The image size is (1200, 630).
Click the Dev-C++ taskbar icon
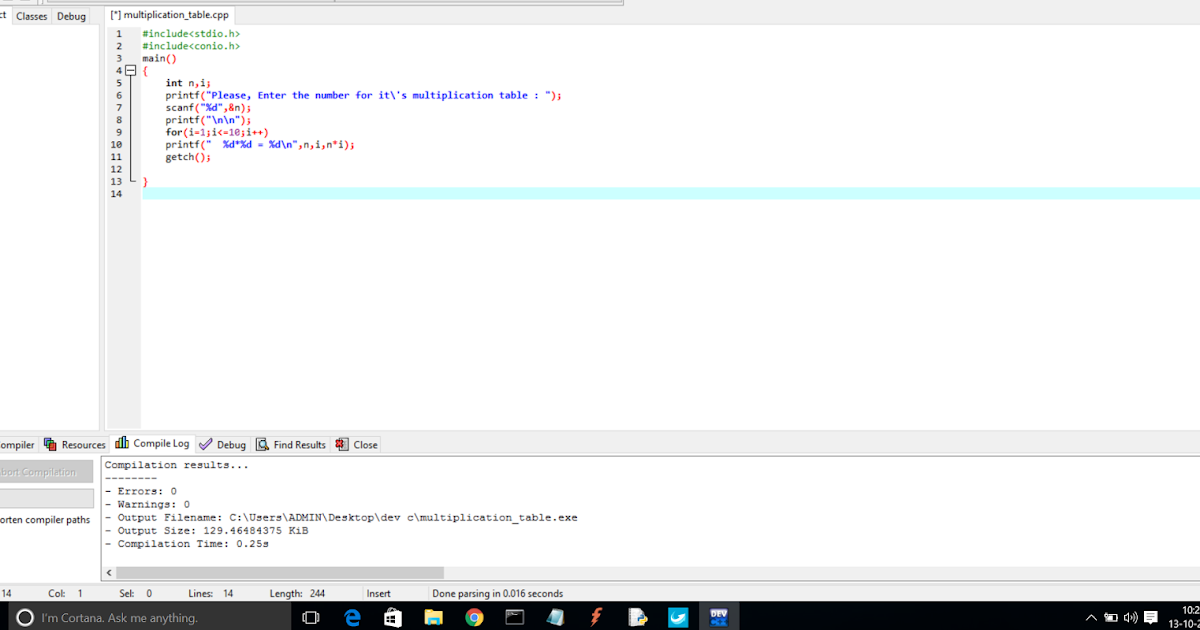pos(718,618)
